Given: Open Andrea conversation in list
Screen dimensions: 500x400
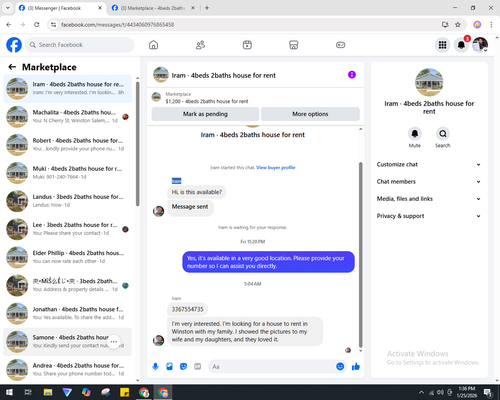Looking at the screenshot, I should pos(67,370).
